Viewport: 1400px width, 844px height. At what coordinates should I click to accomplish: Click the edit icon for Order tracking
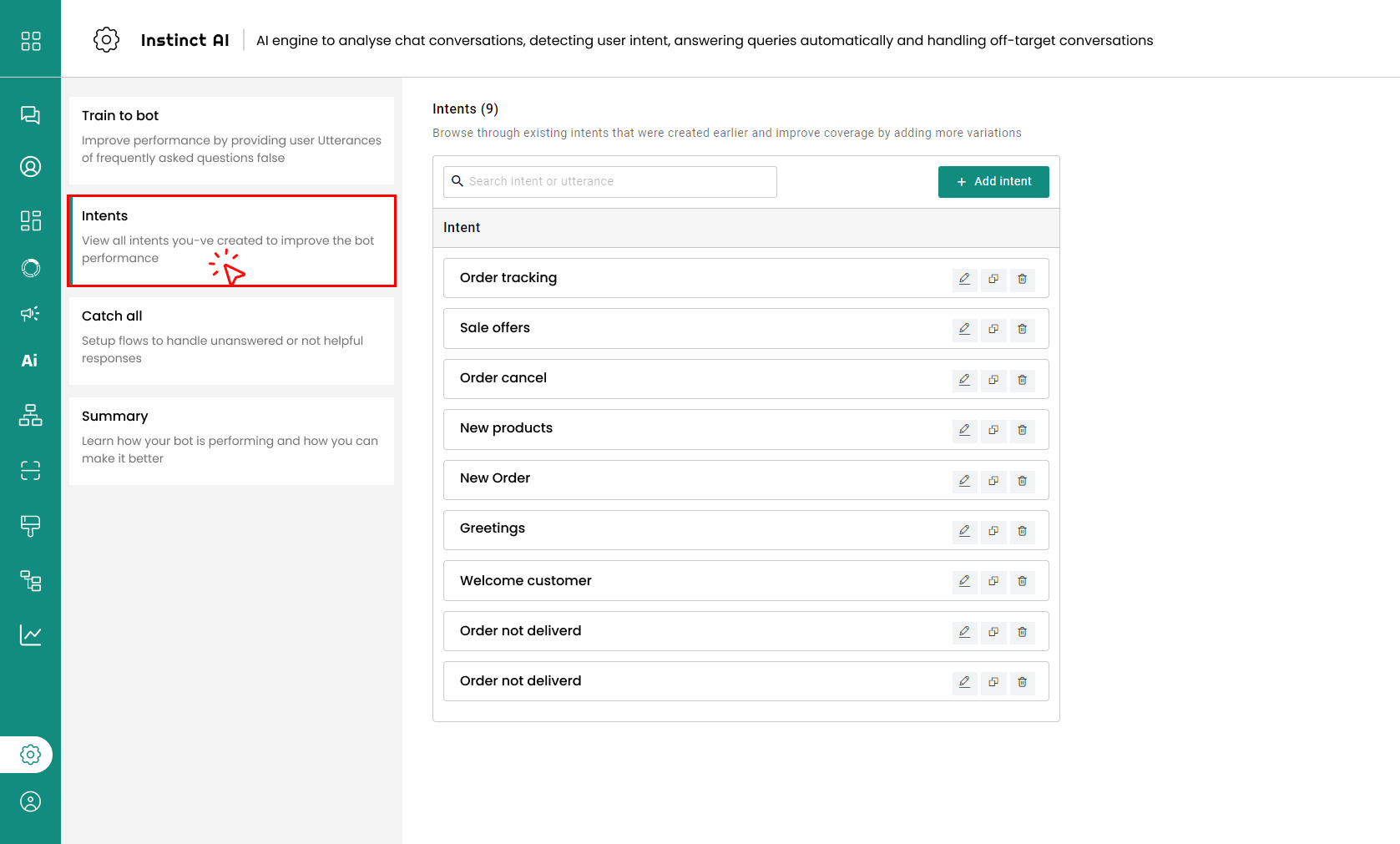964,279
